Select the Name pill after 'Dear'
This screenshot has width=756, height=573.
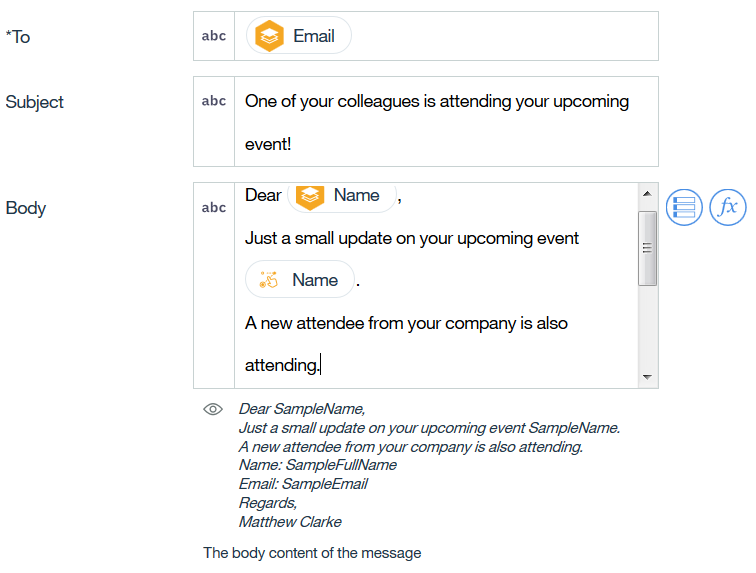pyautogui.click(x=342, y=196)
